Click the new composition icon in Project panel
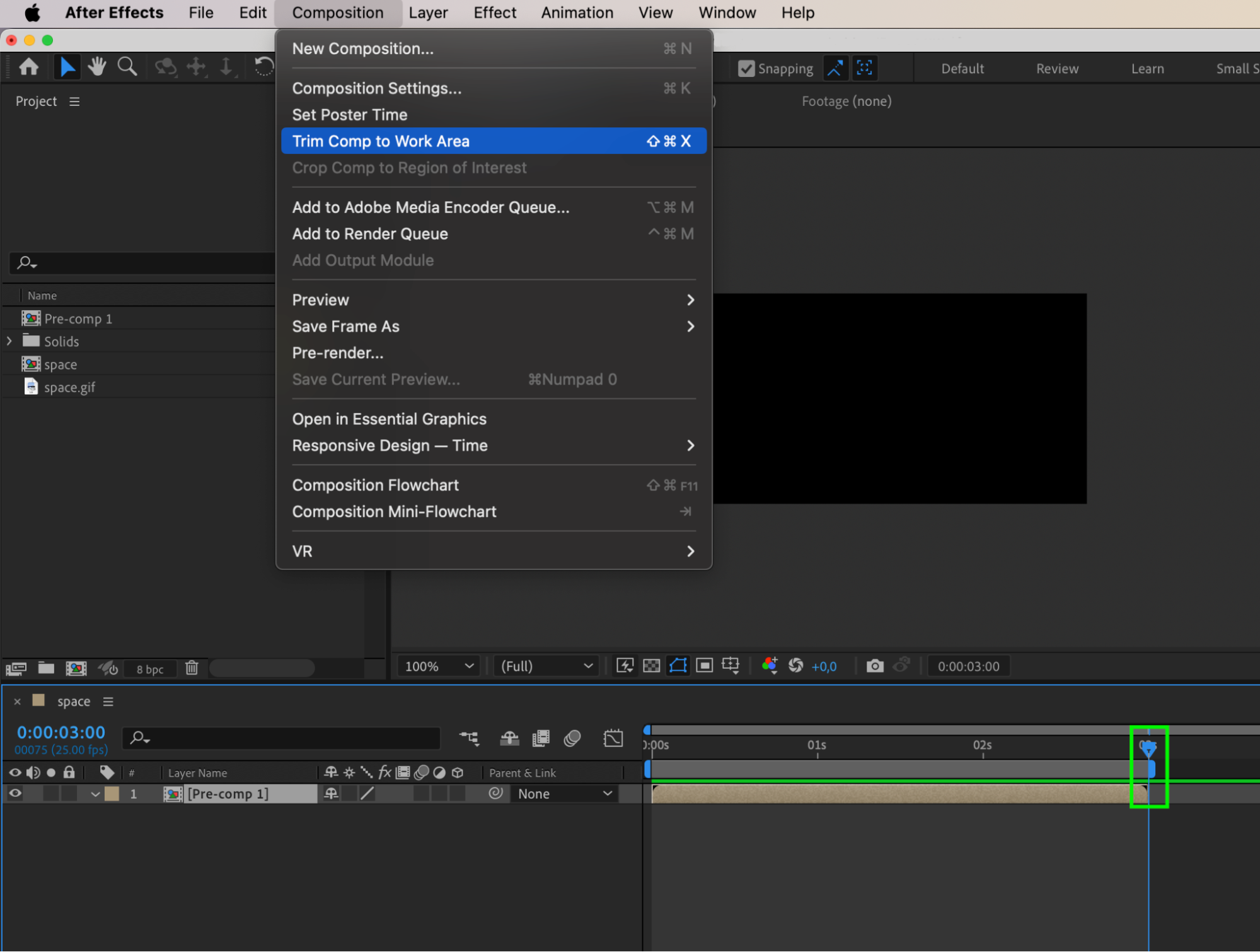This screenshot has width=1260, height=952. (76, 668)
